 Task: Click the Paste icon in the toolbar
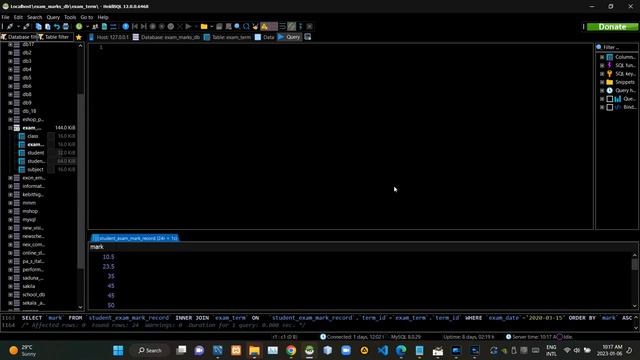coord(48,27)
